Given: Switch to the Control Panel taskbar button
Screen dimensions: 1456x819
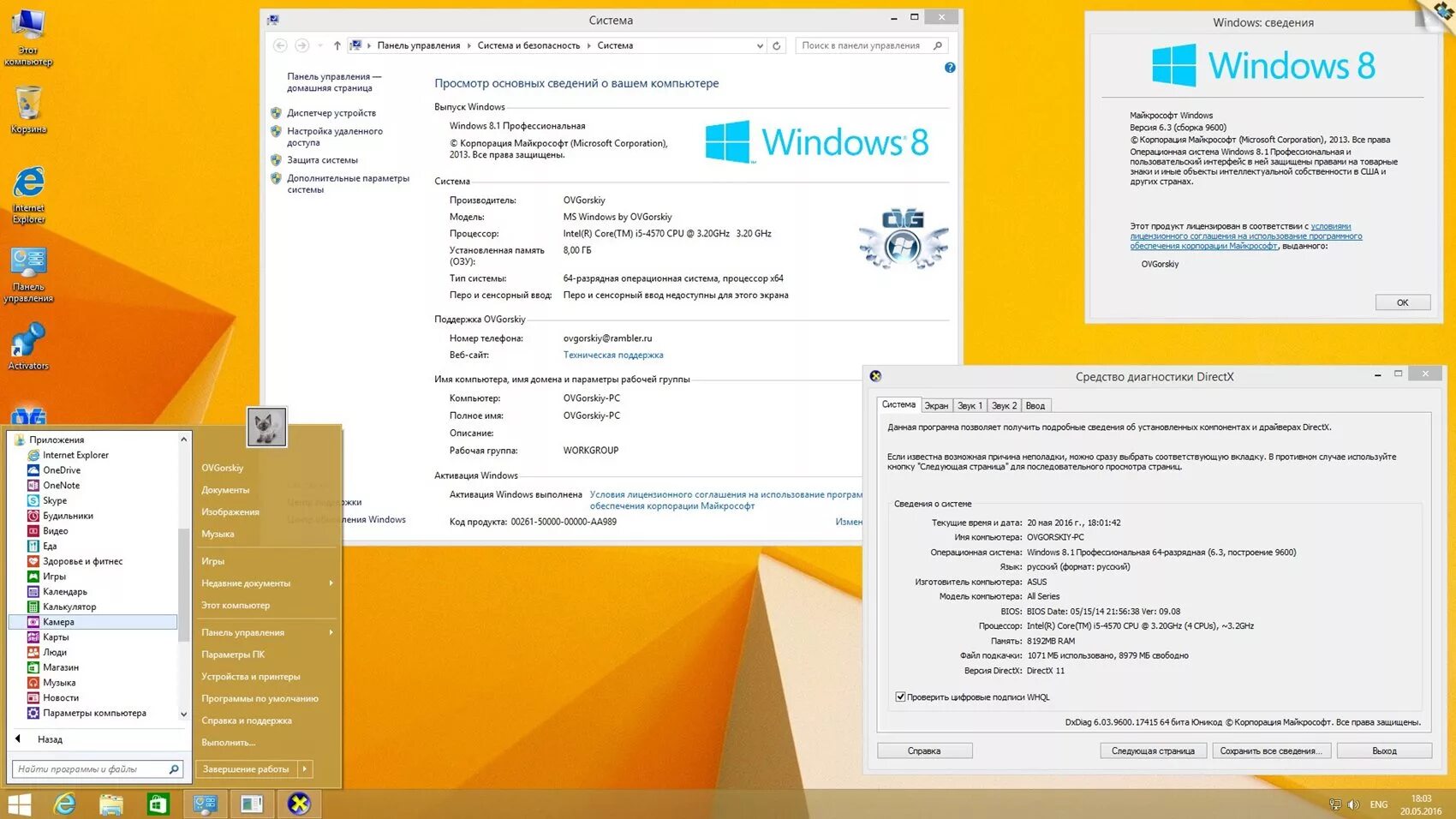Looking at the screenshot, I should [205, 804].
